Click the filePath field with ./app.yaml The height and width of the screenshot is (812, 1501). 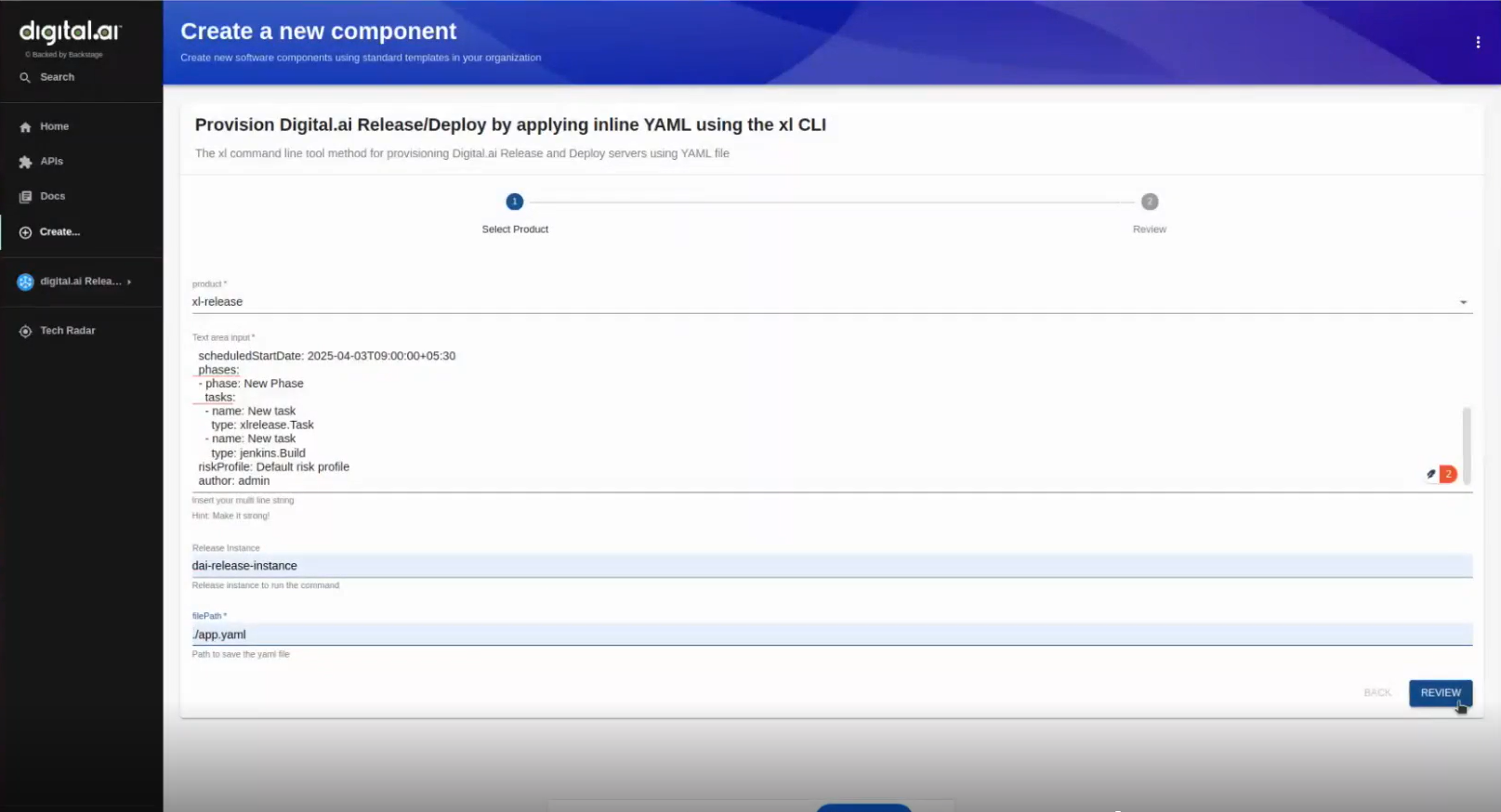832,635
